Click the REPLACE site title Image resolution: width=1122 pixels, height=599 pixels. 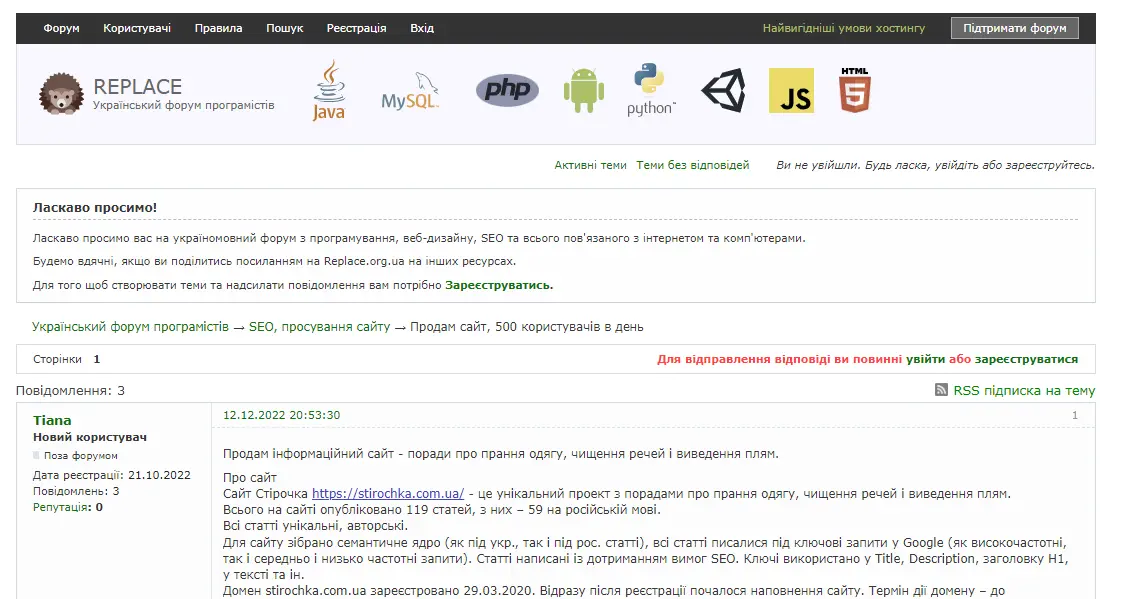coord(137,87)
